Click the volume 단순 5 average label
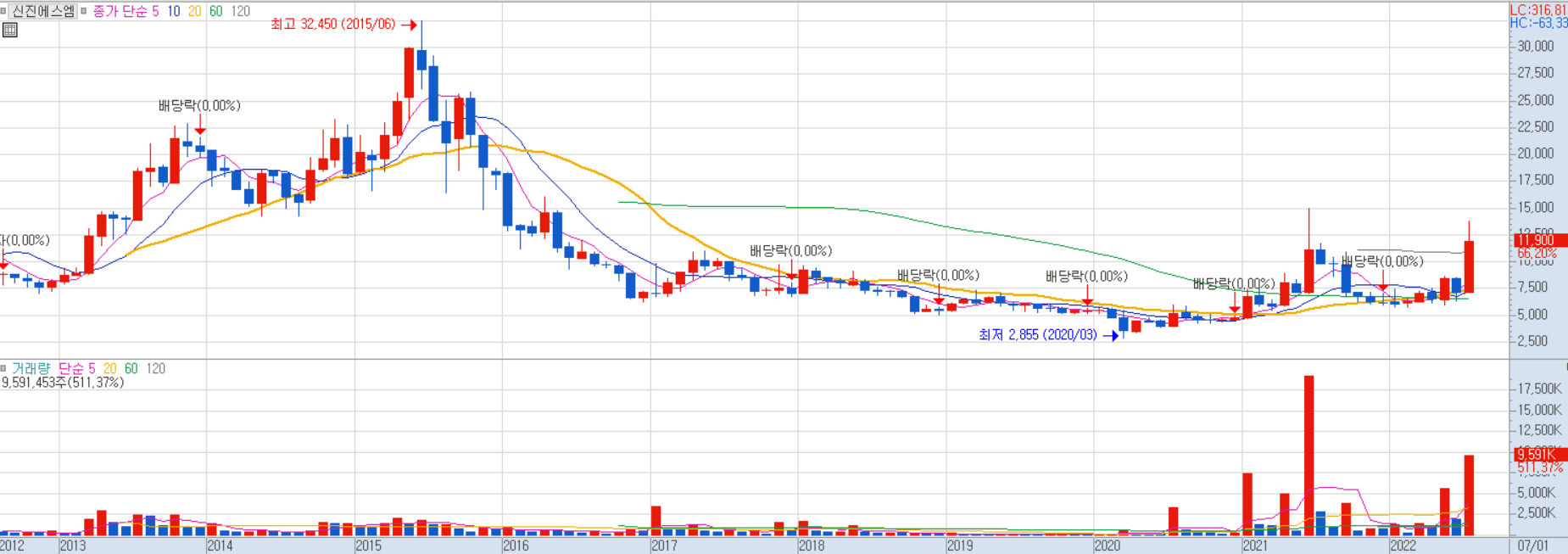This screenshot has height=554, width=1568. [76, 368]
